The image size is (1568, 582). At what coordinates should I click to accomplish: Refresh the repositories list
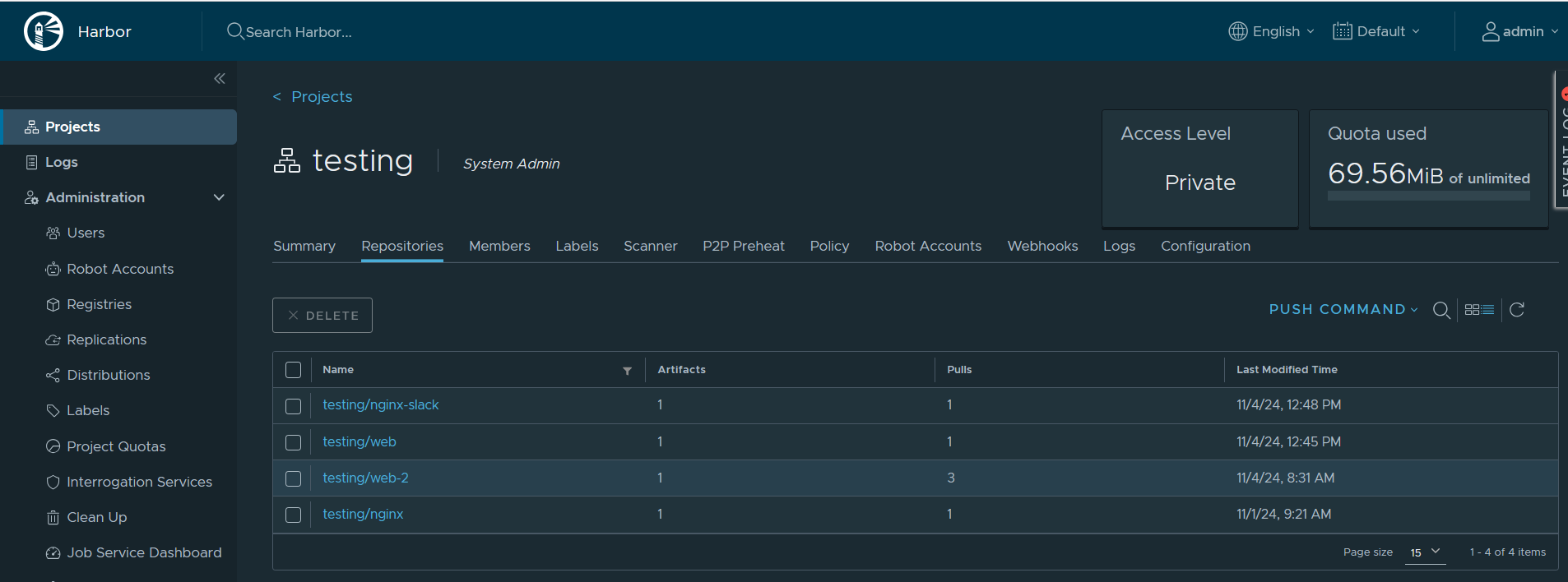coord(1517,310)
